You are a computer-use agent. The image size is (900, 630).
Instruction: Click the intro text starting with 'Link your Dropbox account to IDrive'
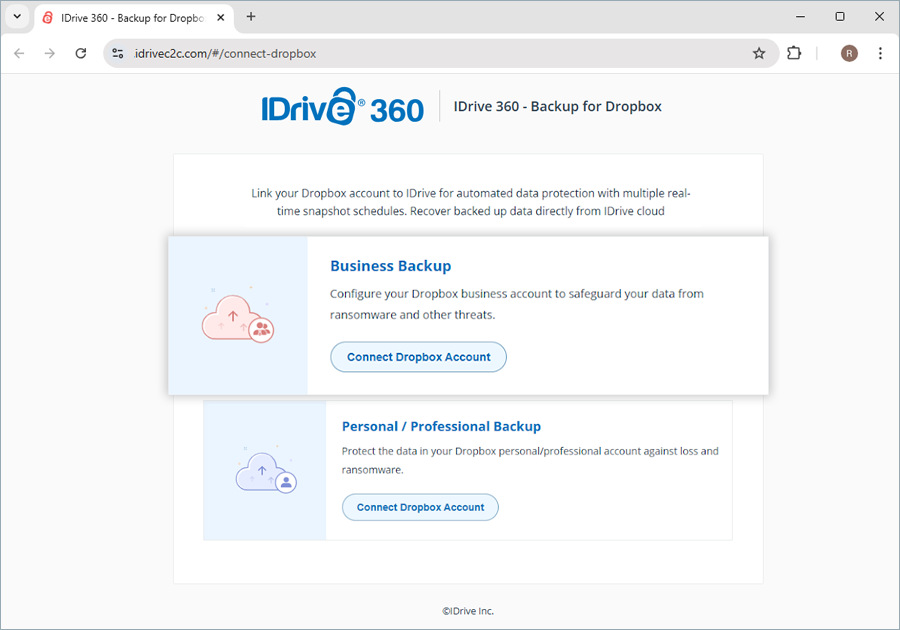tap(471, 202)
